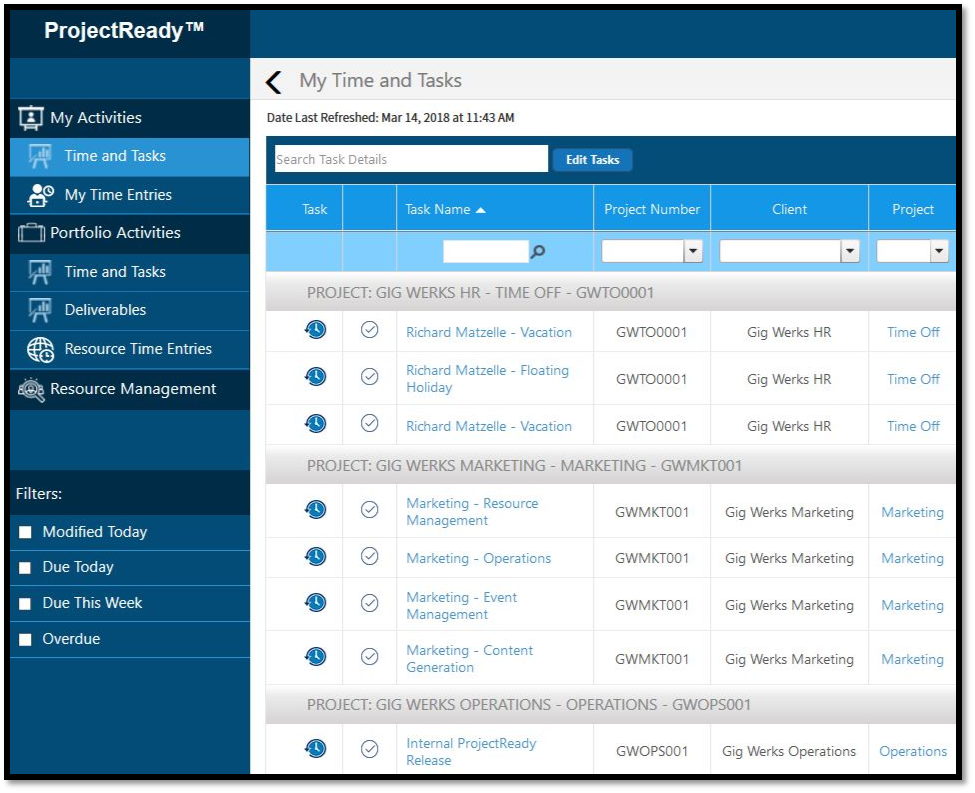Click clock icon for Marketing - Event Management
975x793 pixels.
[x=315, y=602]
